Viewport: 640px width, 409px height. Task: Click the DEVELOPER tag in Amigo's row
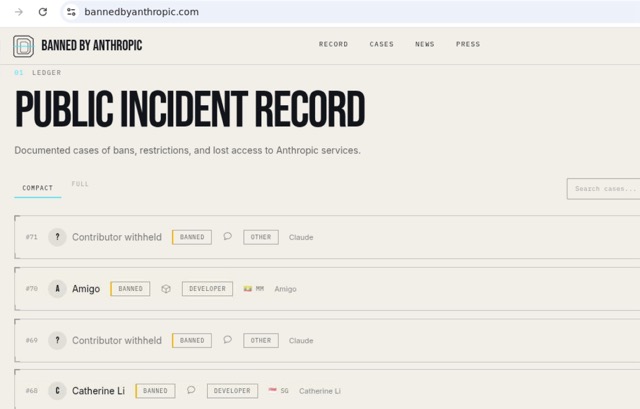207,289
